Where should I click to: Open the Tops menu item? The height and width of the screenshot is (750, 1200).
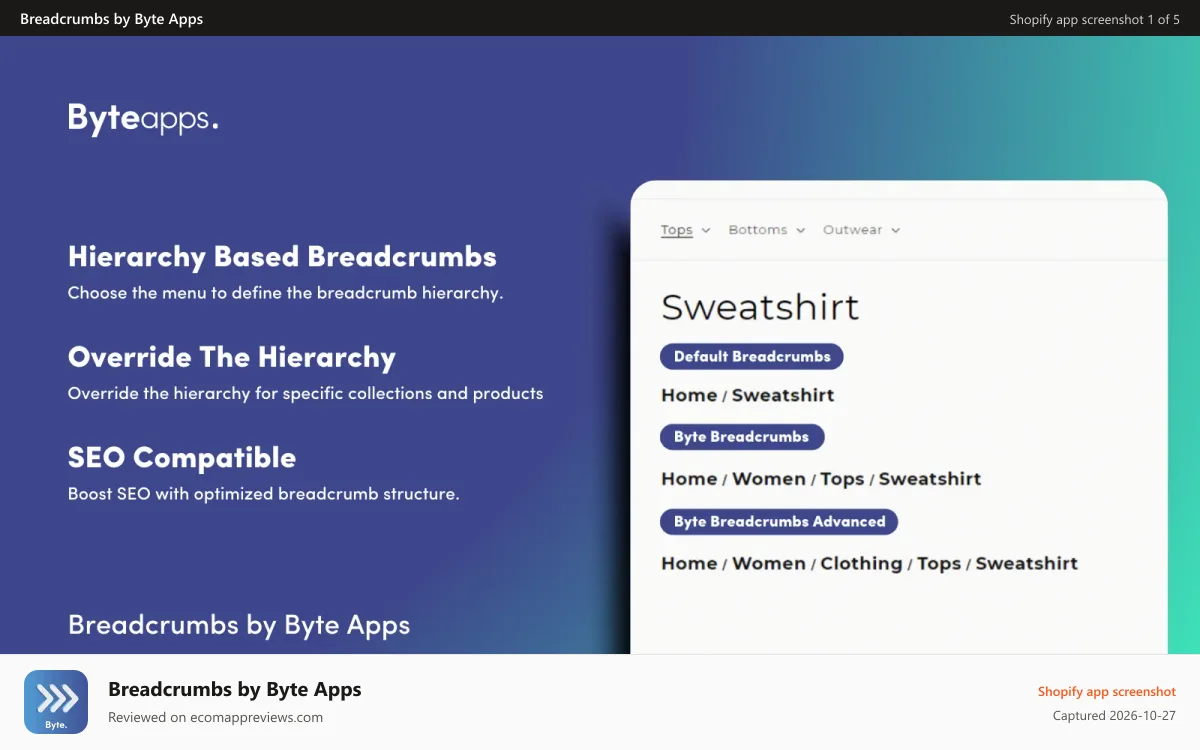click(x=677, y=230)
